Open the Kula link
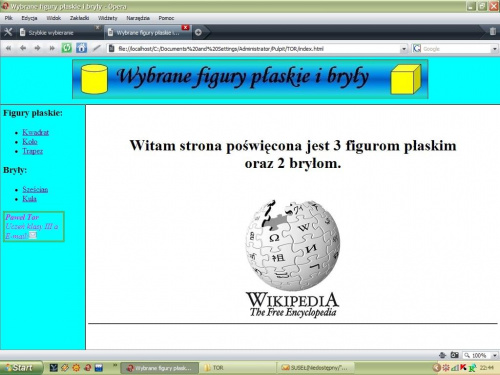Viewport: 500px width, 375px height. [x=29, y=199]
